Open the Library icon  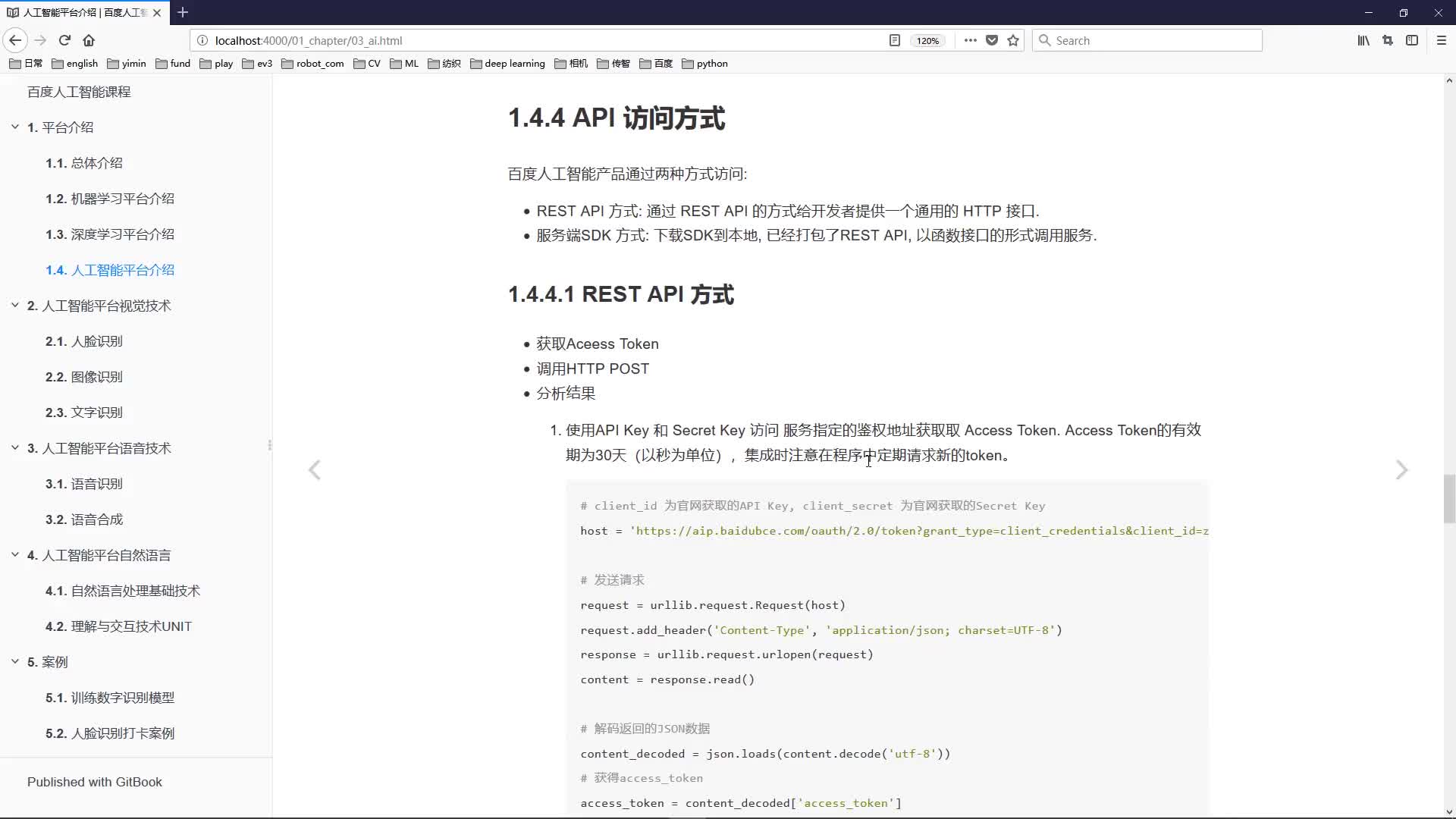point(1363,40)
